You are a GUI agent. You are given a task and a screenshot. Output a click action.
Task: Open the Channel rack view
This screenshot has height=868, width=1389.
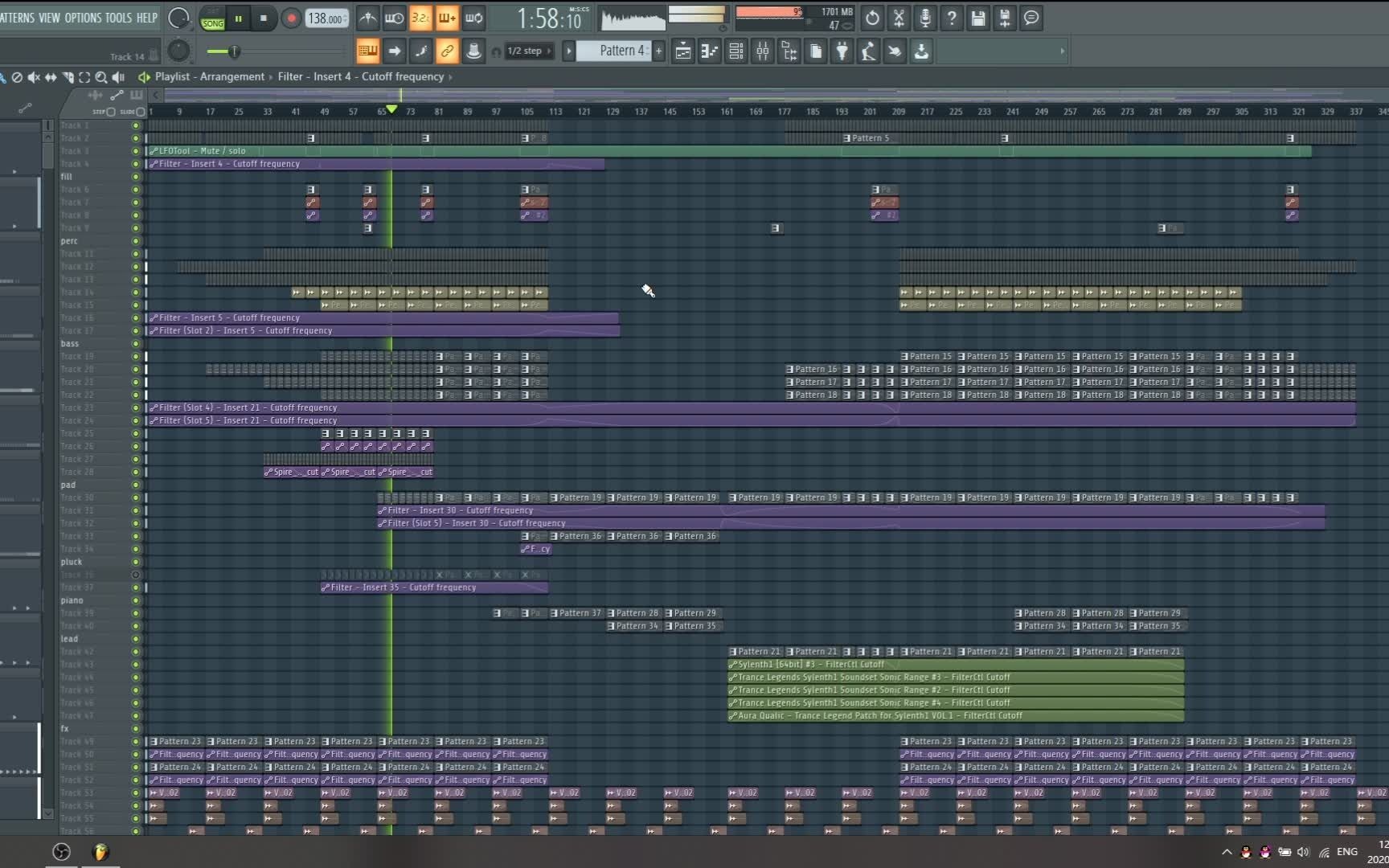tap(736, 51)
